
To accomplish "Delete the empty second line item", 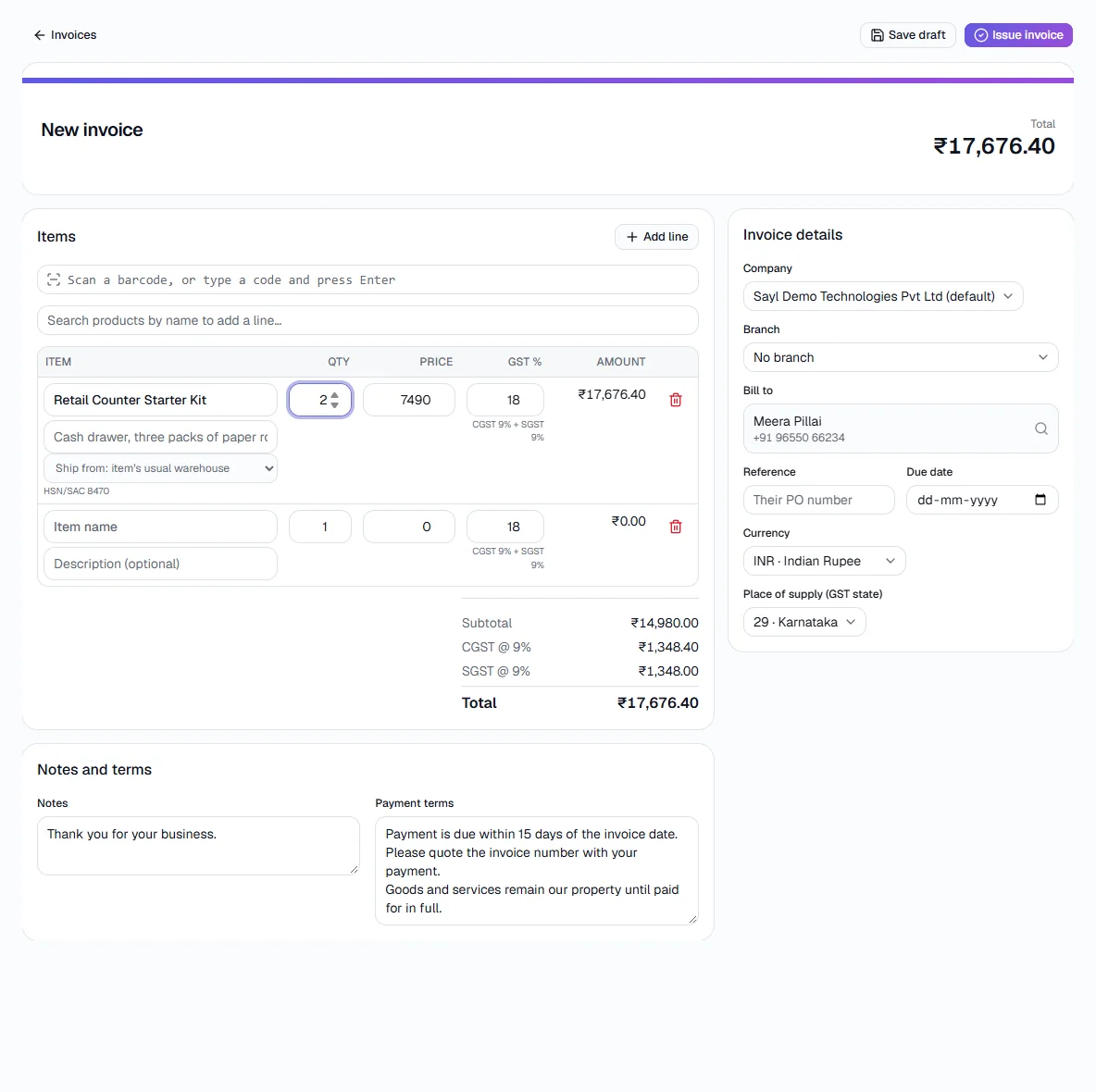I will [x=675, y=527].
